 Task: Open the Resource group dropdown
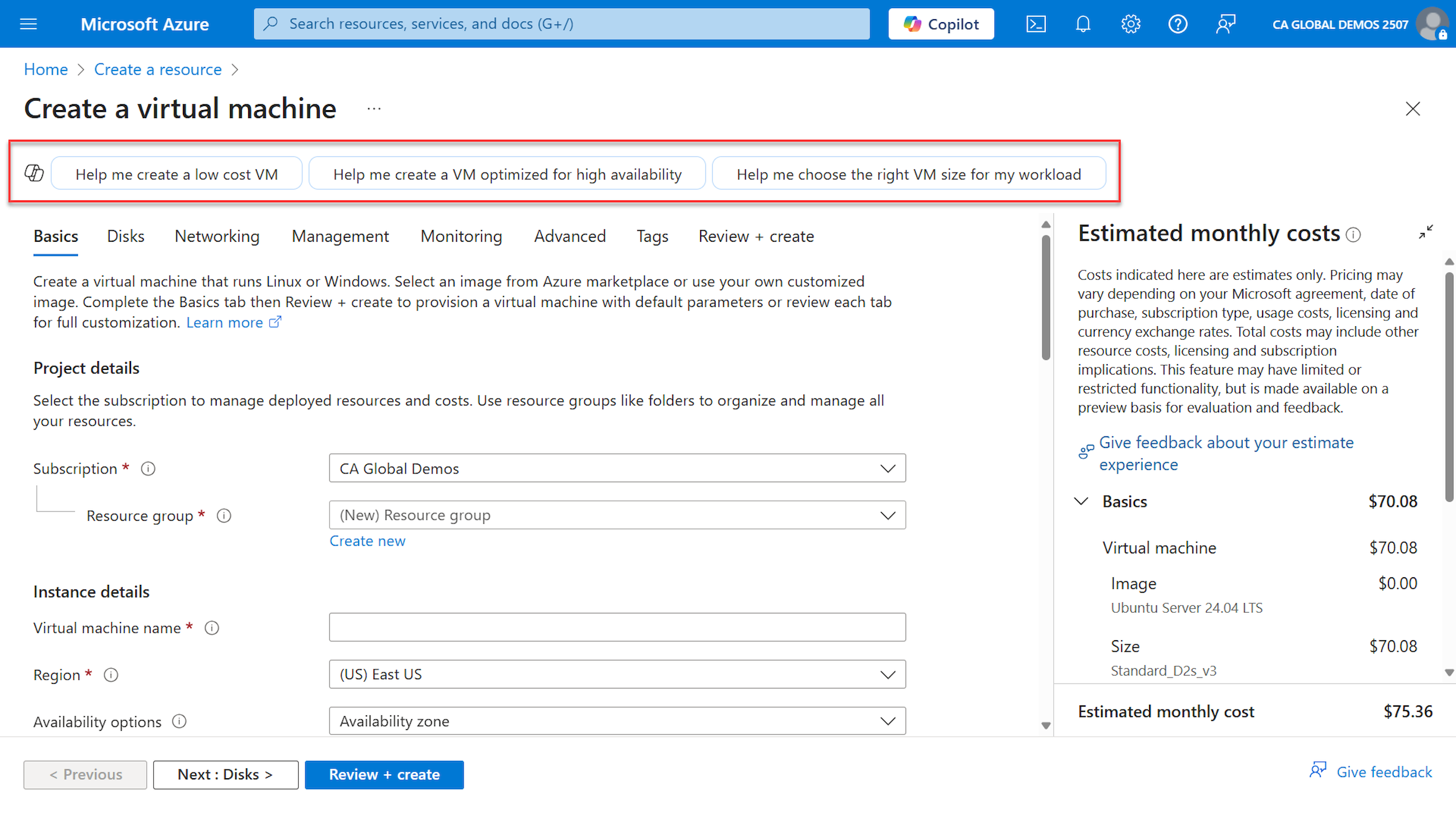[617, 516]
